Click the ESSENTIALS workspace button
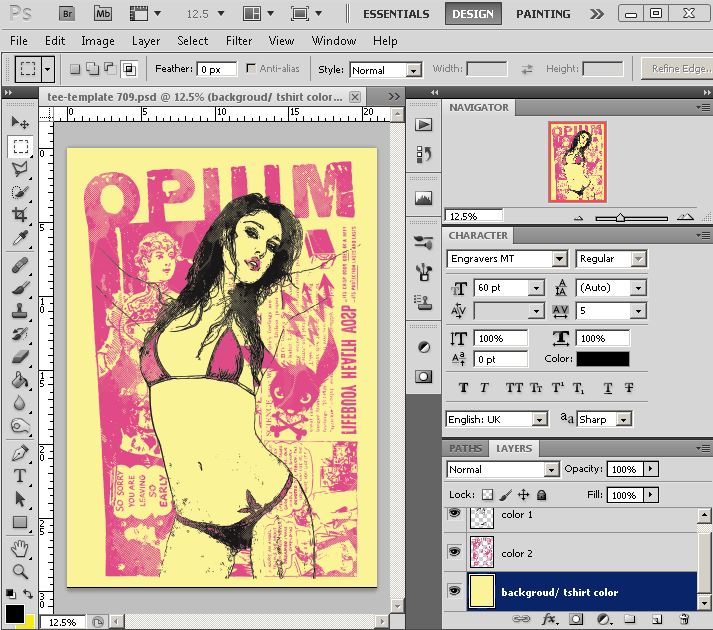Image resolution: width=713 pixels, height=630 pixels. (396, 14)
